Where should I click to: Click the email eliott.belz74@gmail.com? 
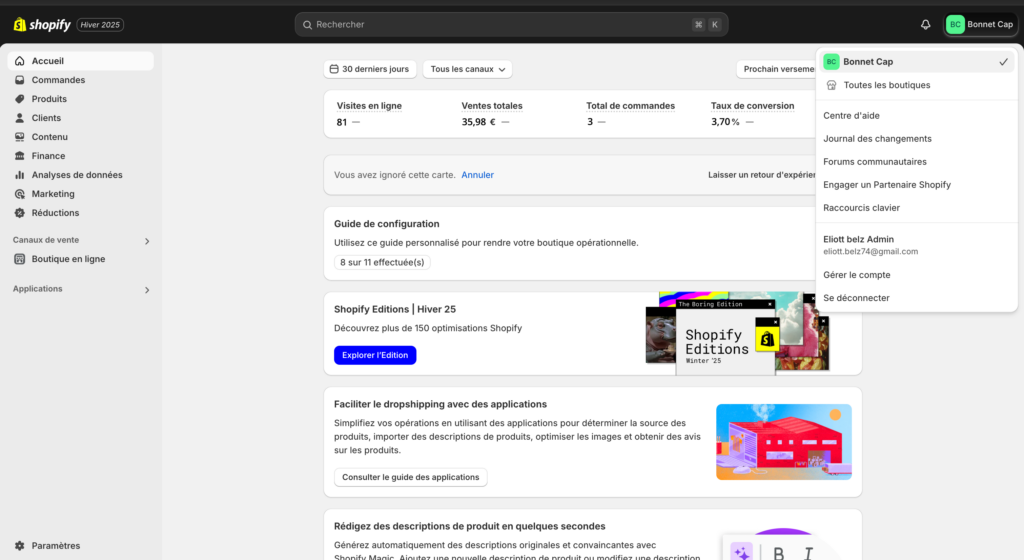coord(871,251)
